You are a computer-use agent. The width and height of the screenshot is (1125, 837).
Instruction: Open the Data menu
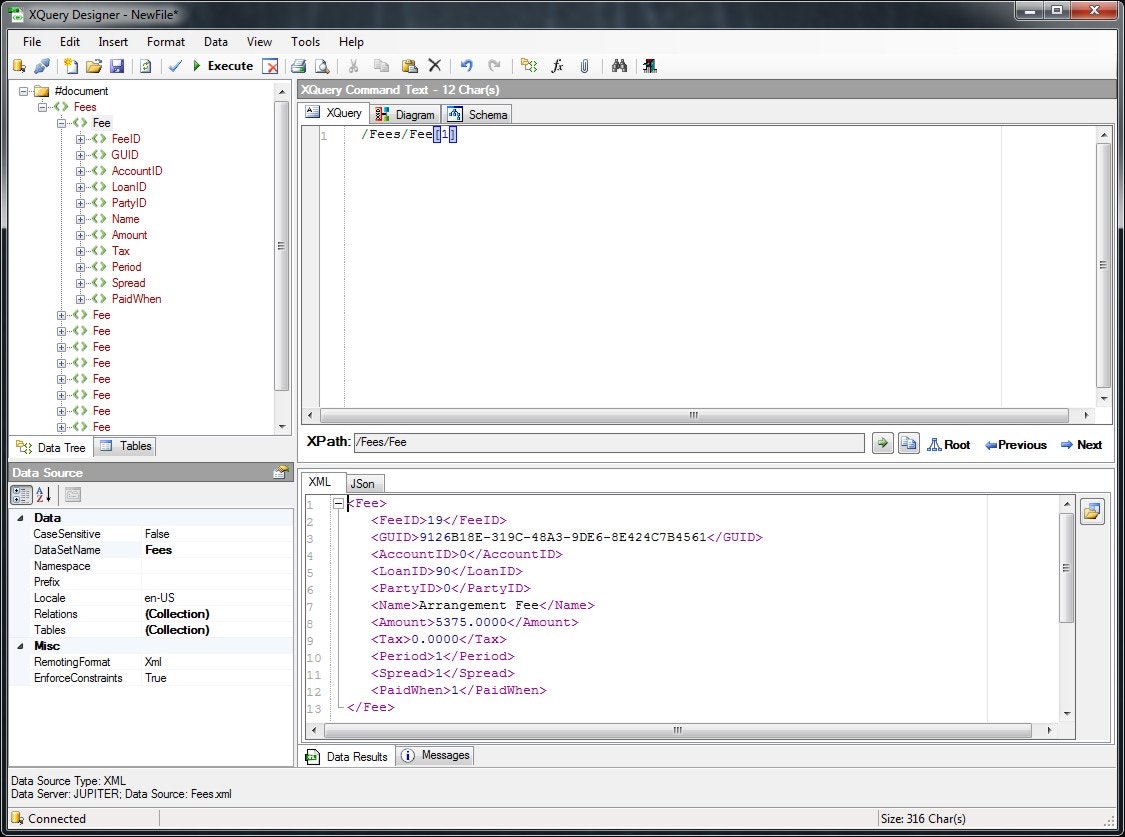[216, 42]
